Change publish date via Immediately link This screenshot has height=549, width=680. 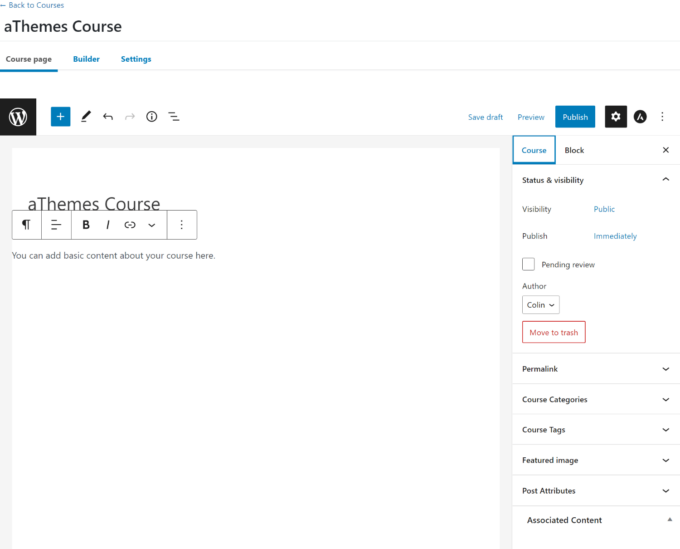(x=615, y=236)
